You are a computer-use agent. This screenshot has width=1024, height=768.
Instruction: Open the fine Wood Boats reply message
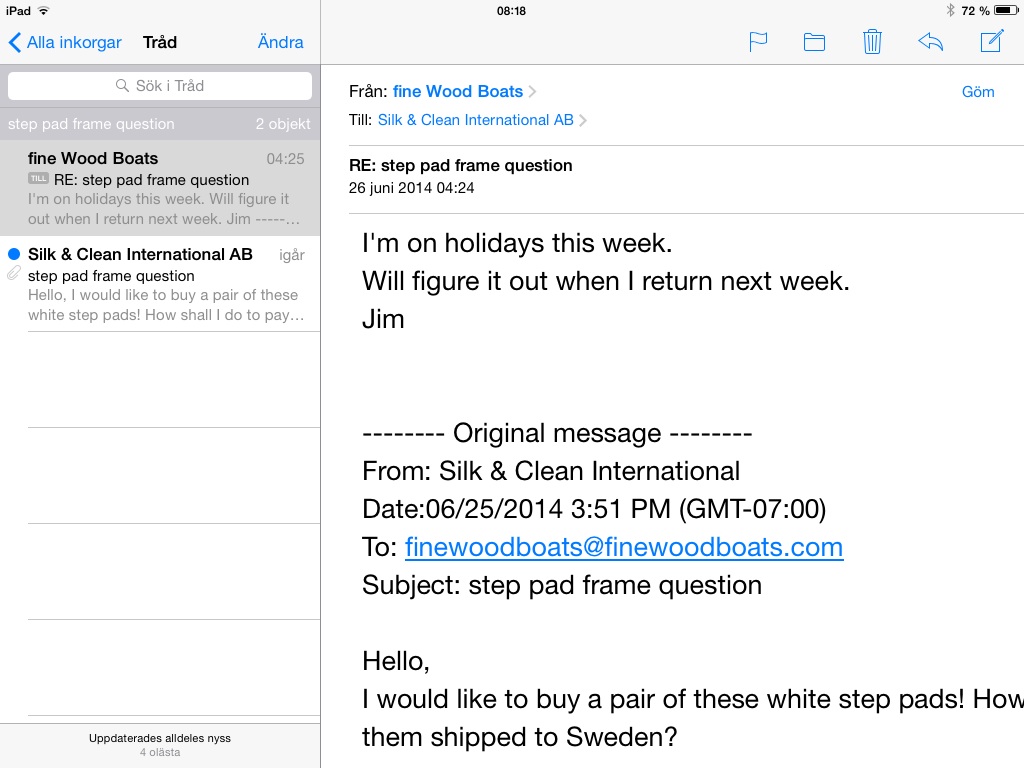pos(165,188)
